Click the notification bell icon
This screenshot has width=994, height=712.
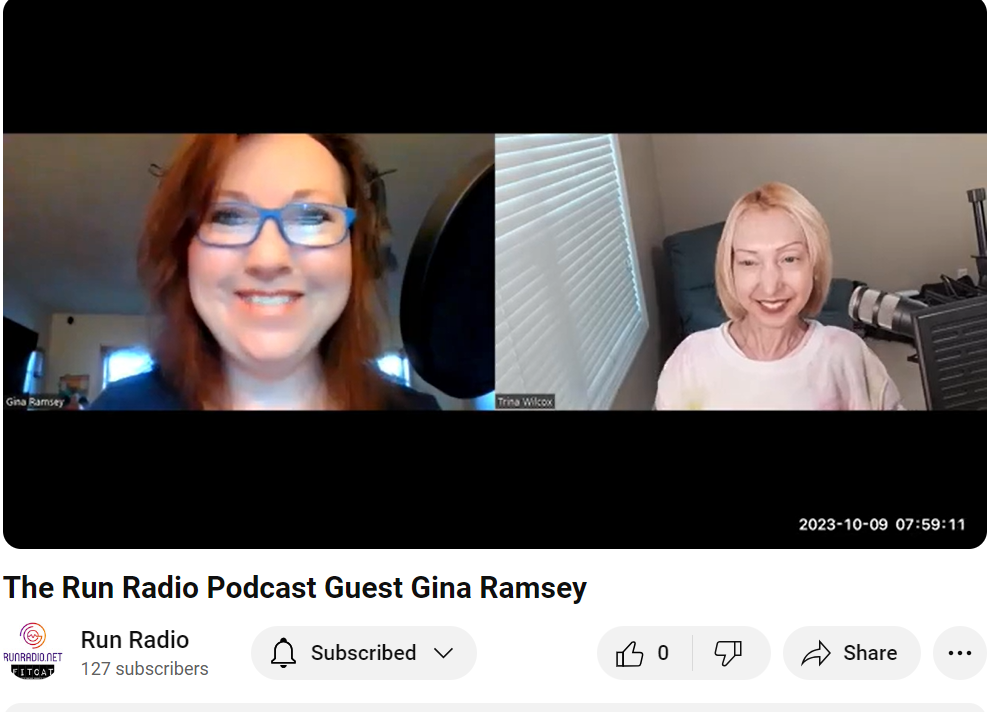tap(283, 653)
